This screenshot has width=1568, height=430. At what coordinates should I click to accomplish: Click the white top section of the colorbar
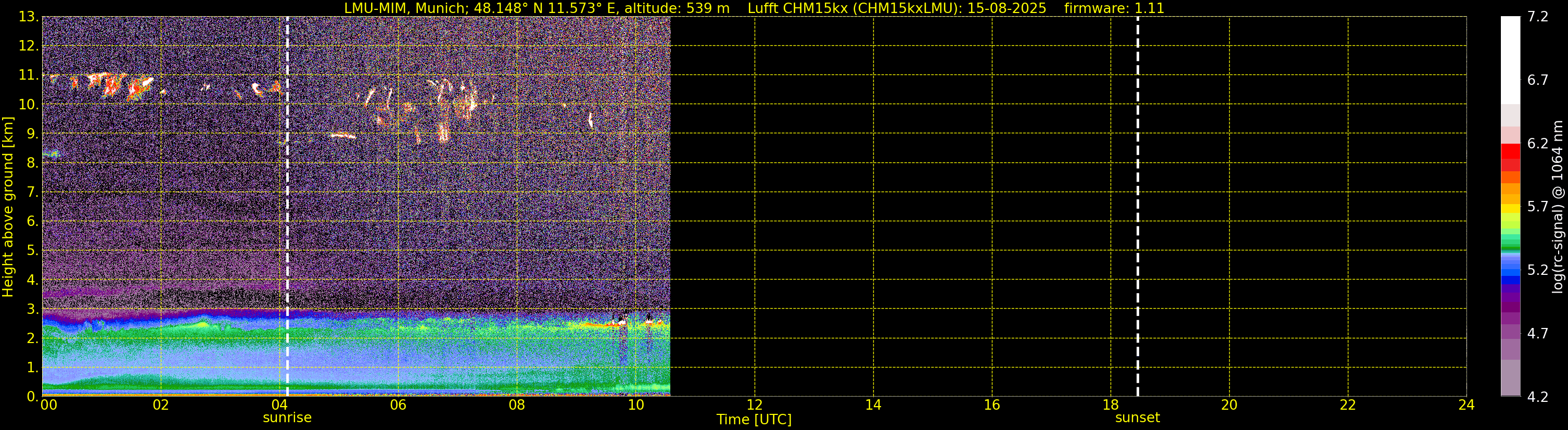pos(1510,60)
